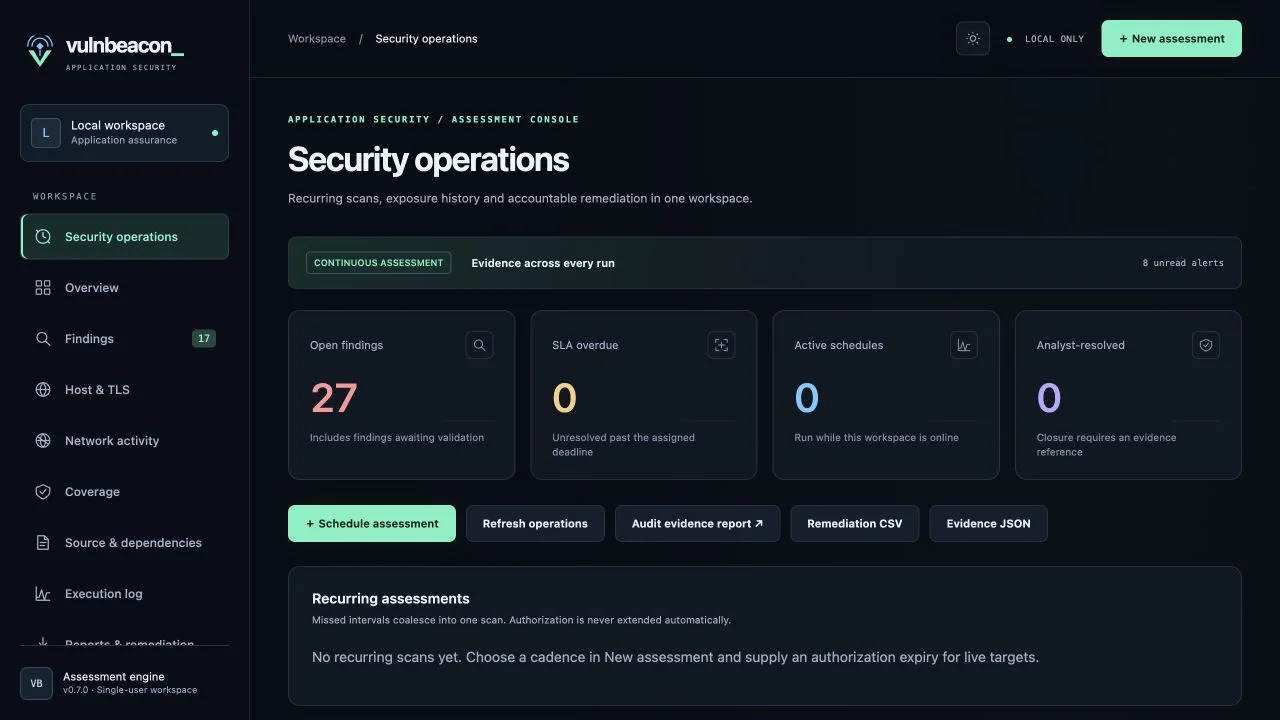Go to Findings in the sidebar
Screen dimensions: 1280x720
click(125, 339)
